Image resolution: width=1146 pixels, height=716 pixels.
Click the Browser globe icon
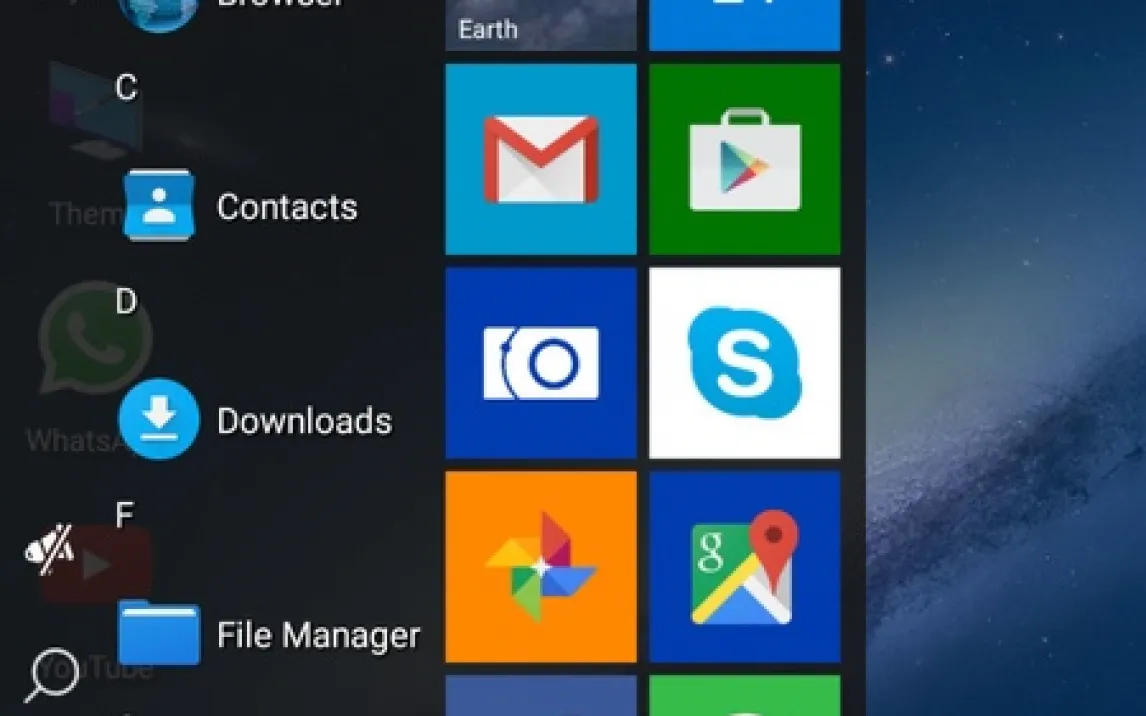[x=158, y=10]
